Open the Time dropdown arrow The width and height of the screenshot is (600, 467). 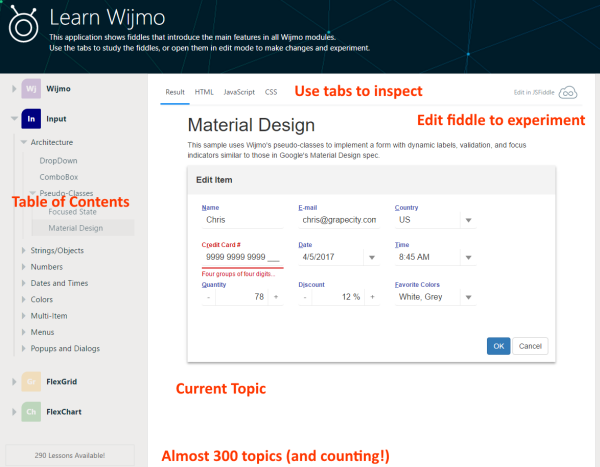(x=468, y=258)
